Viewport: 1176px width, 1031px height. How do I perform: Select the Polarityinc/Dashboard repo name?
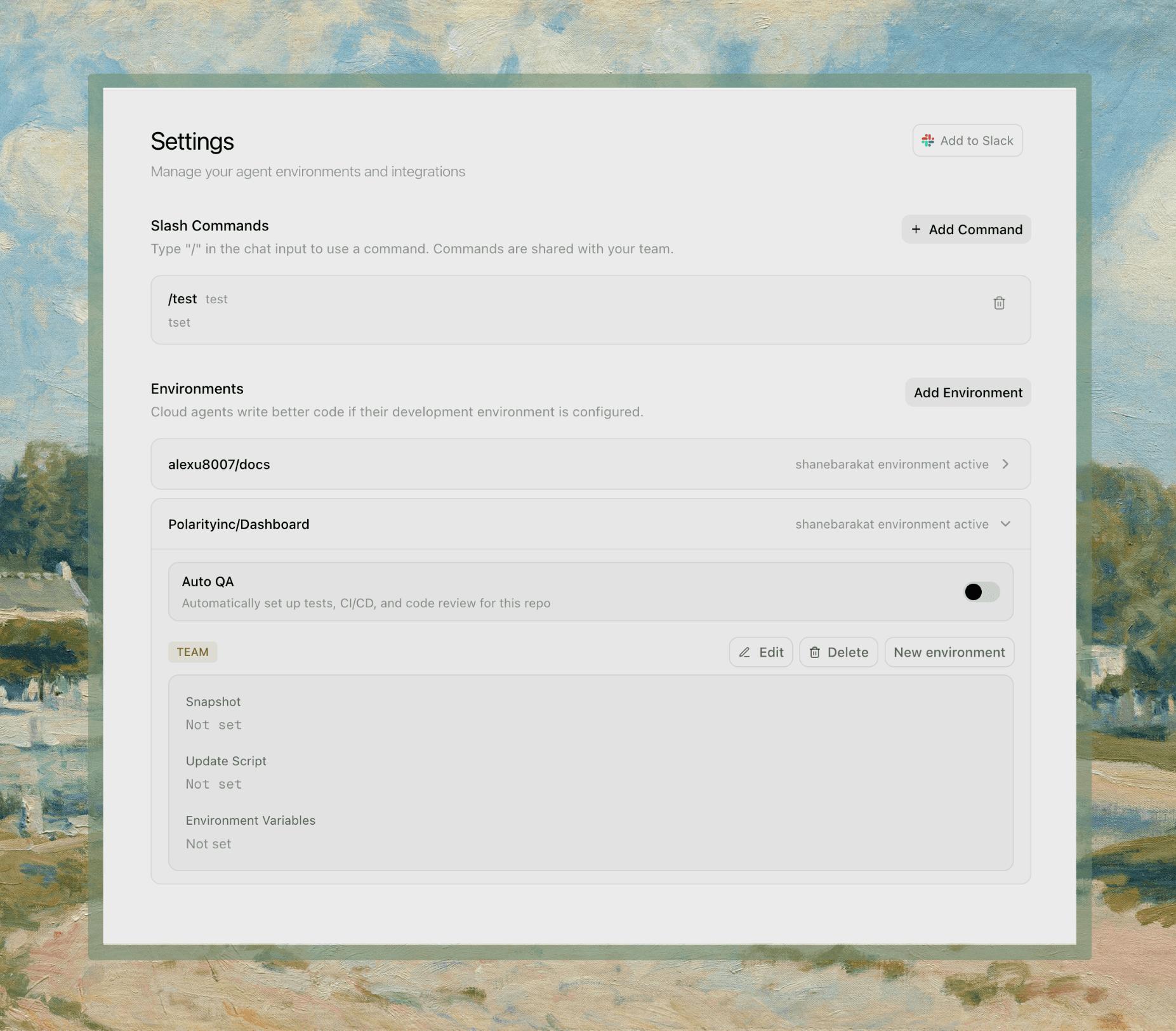click(239, 524)
